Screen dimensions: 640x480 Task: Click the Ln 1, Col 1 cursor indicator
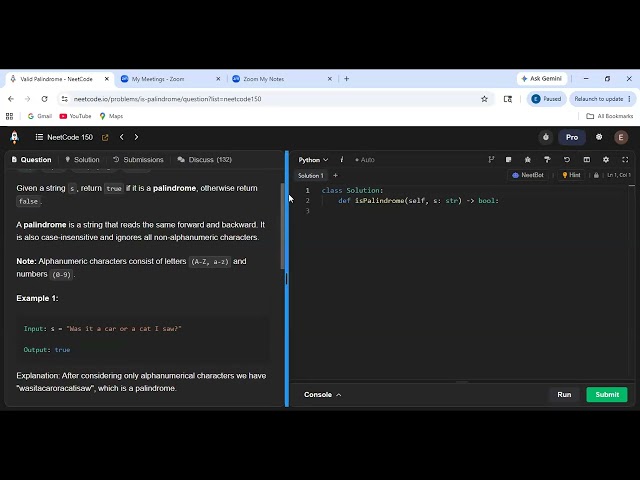point(619,175)
